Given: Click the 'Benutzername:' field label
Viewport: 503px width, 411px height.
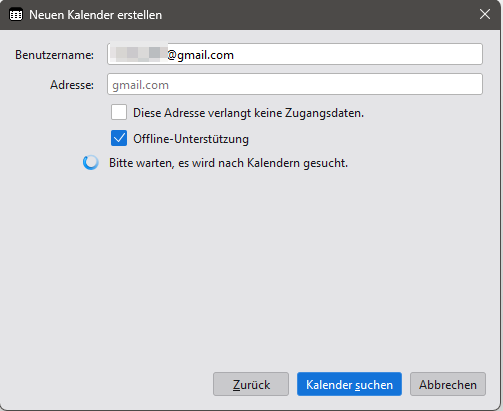Looking at the screenshot, I should click(x=54, y=55).
